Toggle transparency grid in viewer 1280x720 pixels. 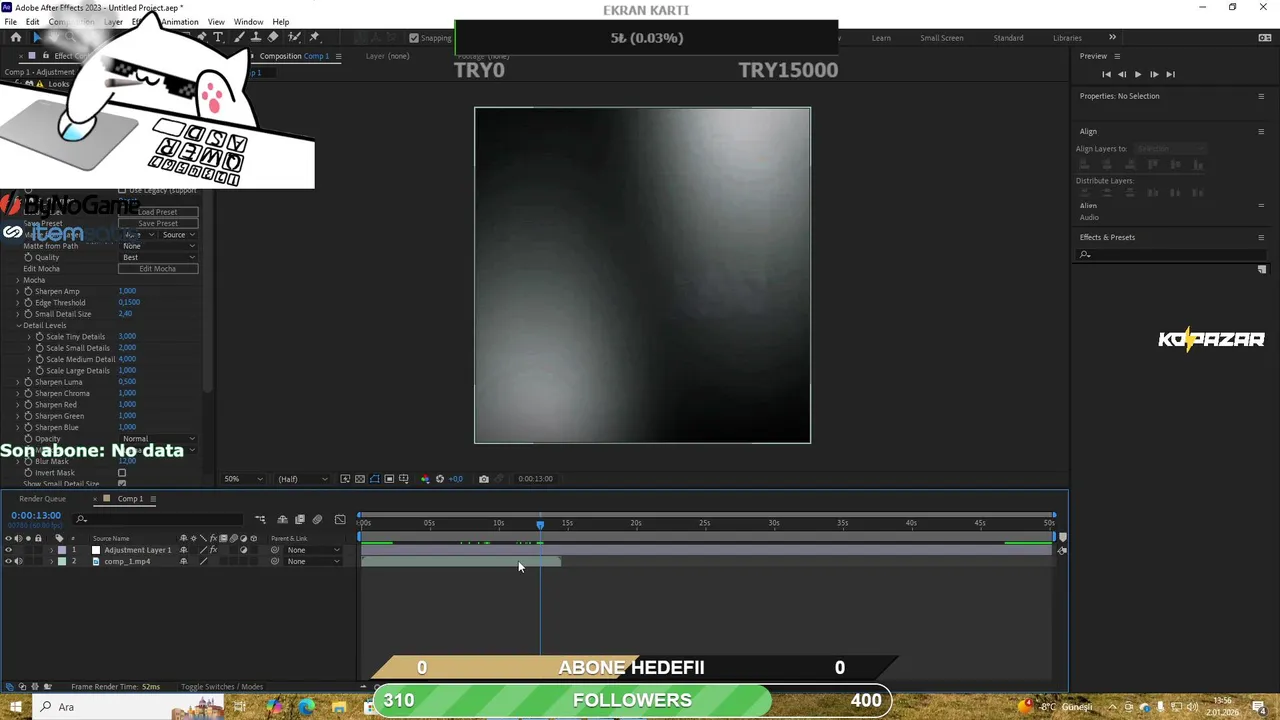(360, 479)
